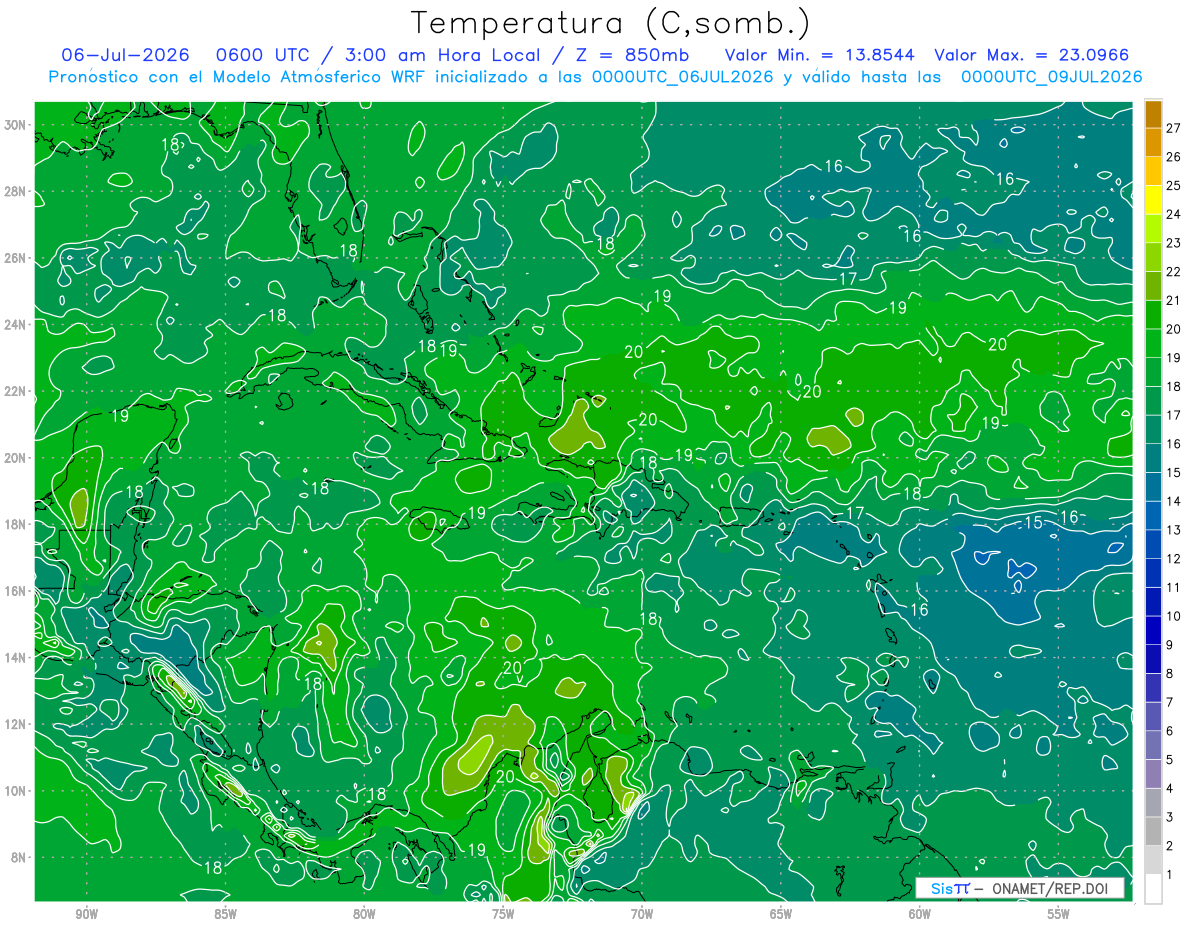Image resolution: width=1200 pixels, height=927 pixels.
Task: Click legend value '26'
Action: click(1173, 157)
